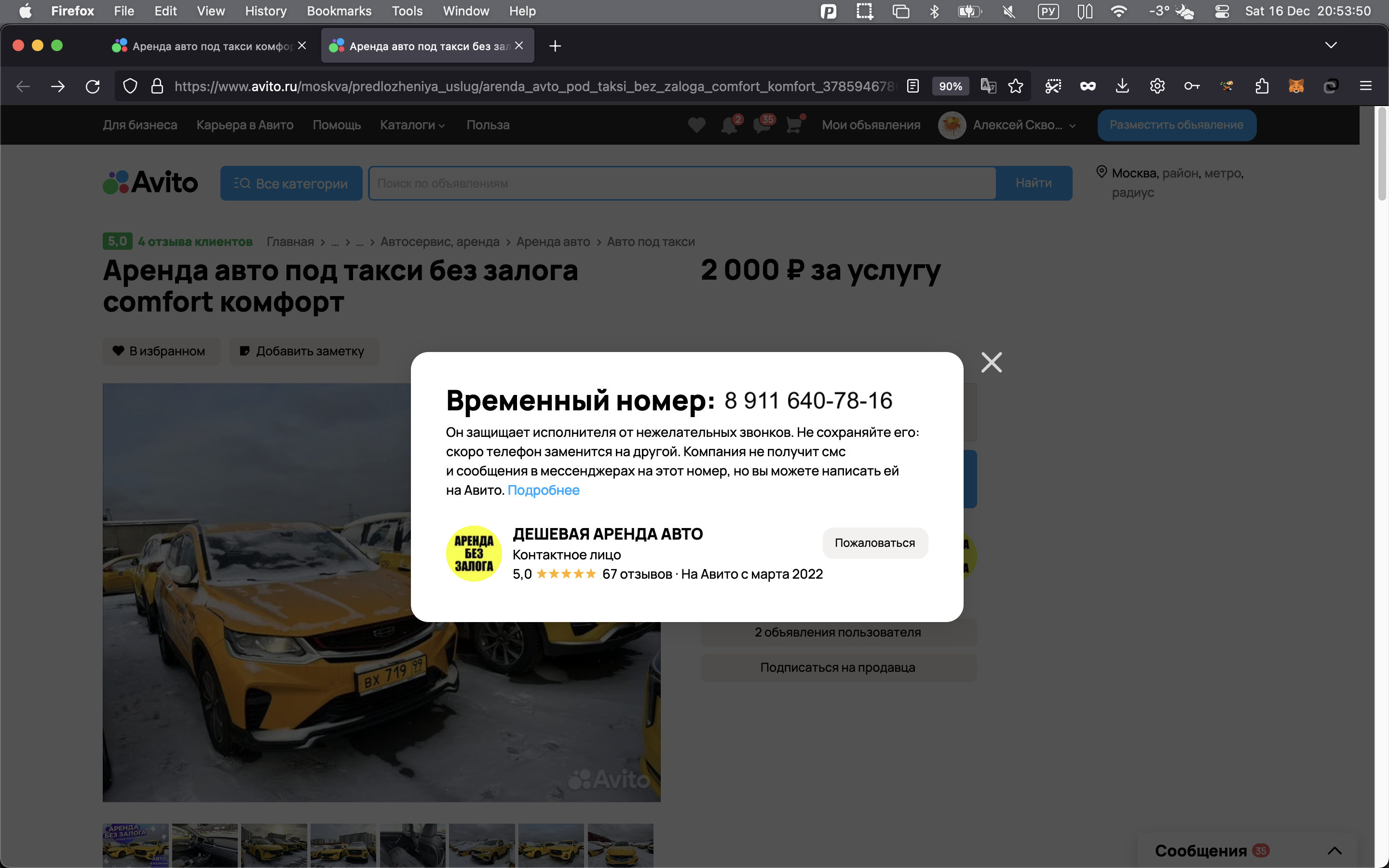Open Bluetooth status in the menu bar

click(x=934, y=11)
